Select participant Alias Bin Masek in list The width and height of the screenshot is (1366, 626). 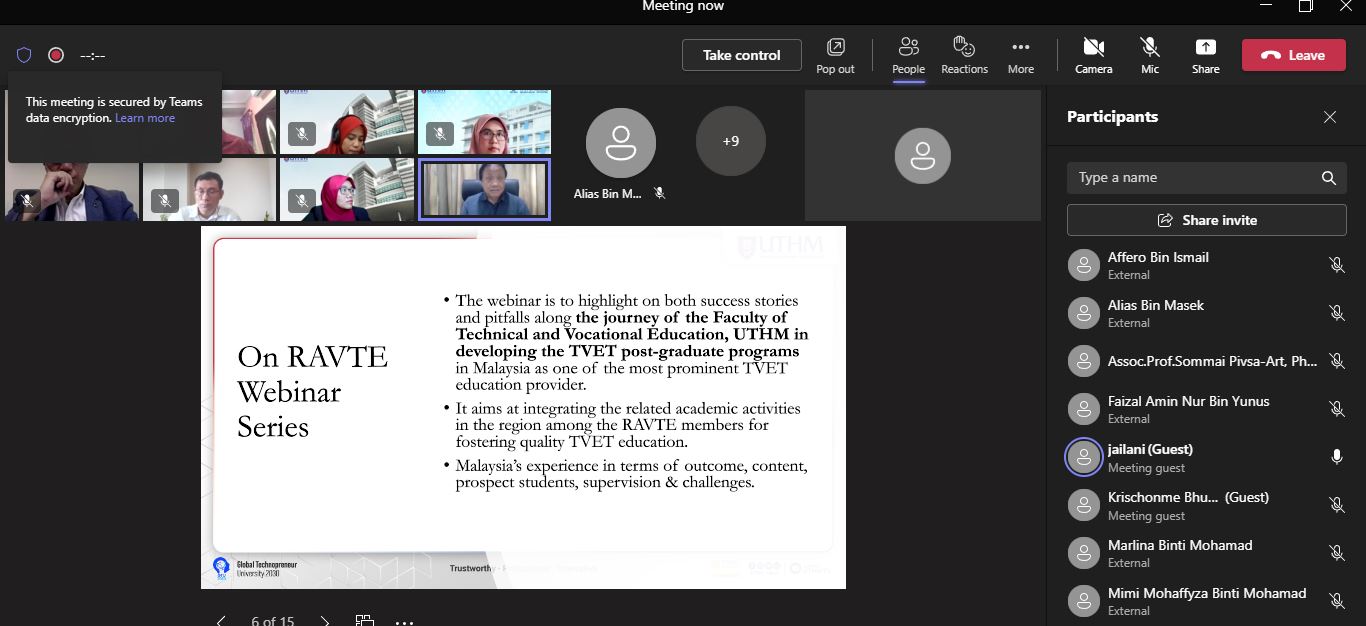[x=1206, y=313]
